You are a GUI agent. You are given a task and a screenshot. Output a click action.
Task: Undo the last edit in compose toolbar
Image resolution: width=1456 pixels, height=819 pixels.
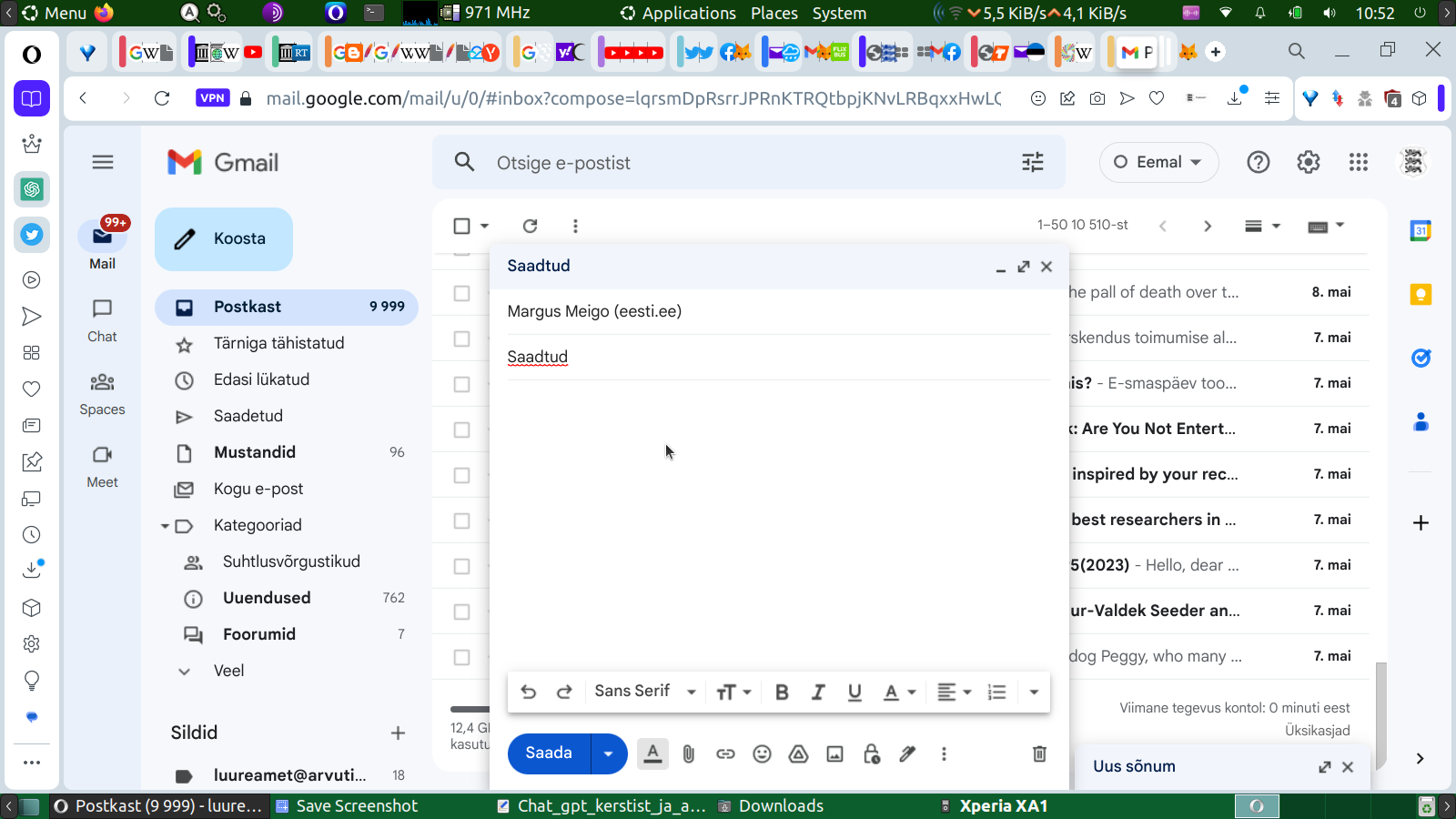[529, 692]
